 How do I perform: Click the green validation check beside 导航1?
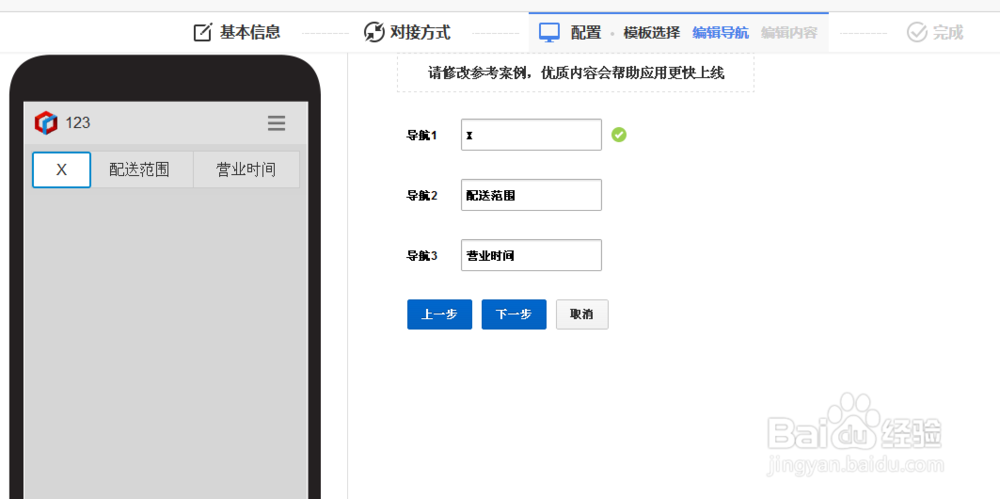tap(619, 135)
